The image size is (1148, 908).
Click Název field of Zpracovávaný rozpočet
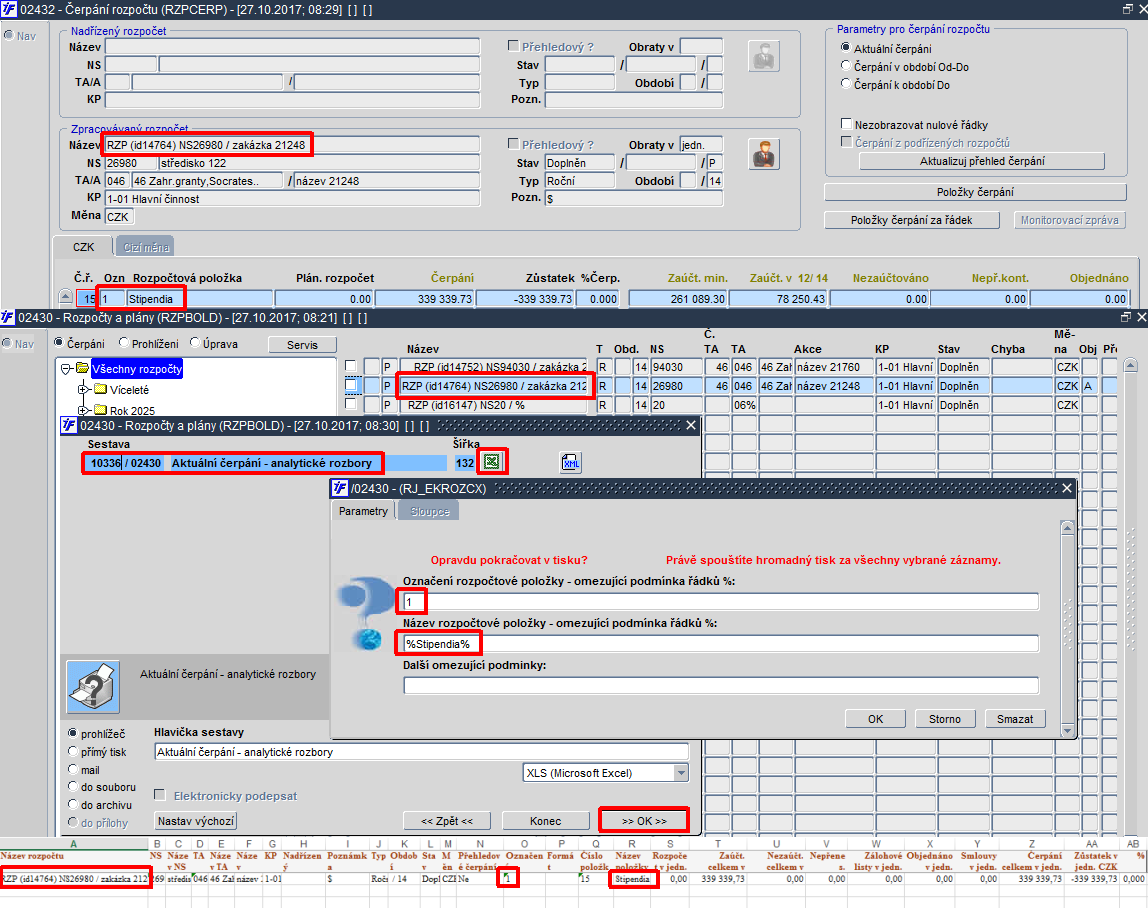[293, 145]
